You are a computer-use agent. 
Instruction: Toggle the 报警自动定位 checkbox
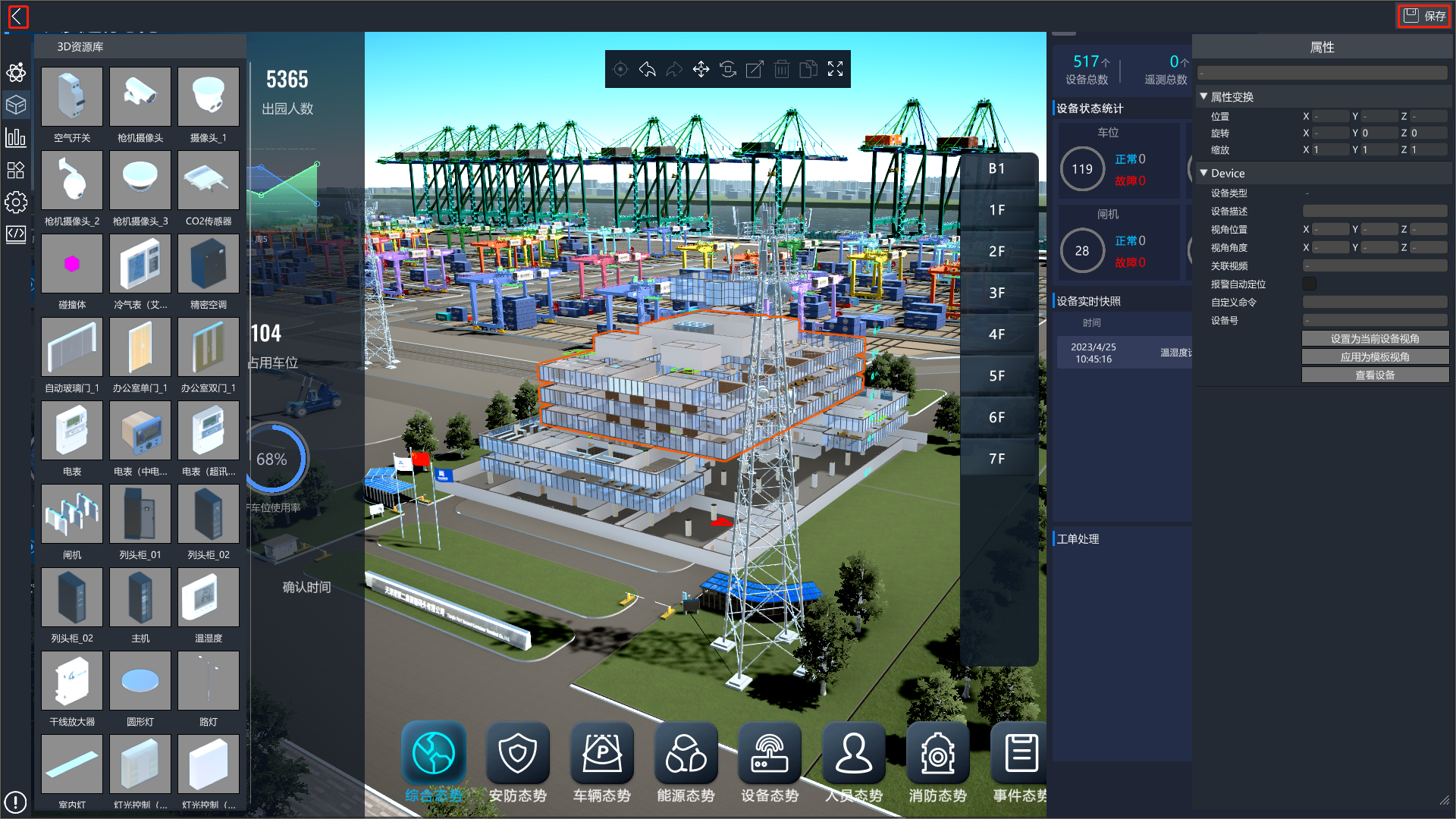coord(1309,284)
